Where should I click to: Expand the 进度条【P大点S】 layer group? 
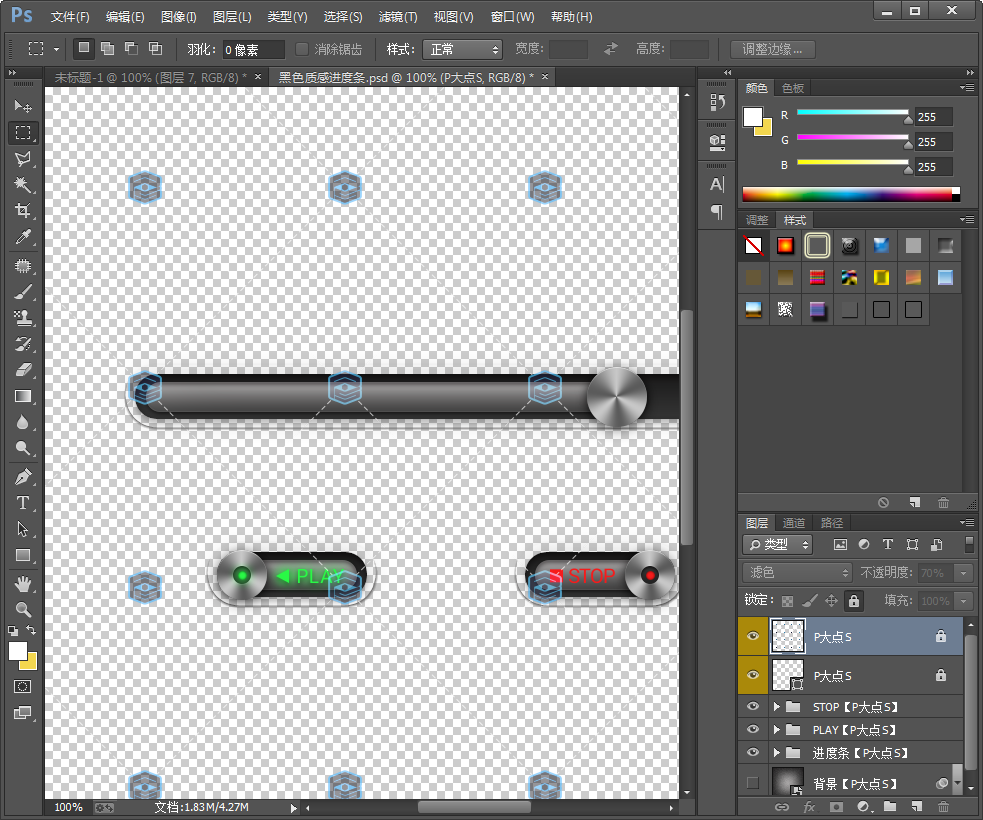[777, 753]
